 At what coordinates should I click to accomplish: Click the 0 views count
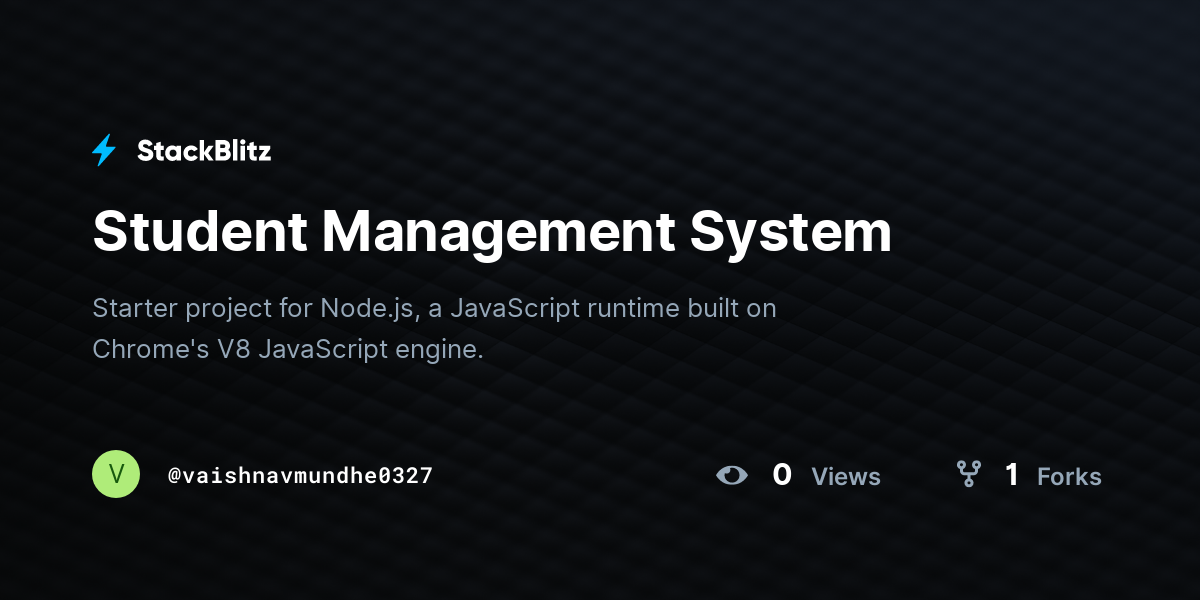pos(782,475)
